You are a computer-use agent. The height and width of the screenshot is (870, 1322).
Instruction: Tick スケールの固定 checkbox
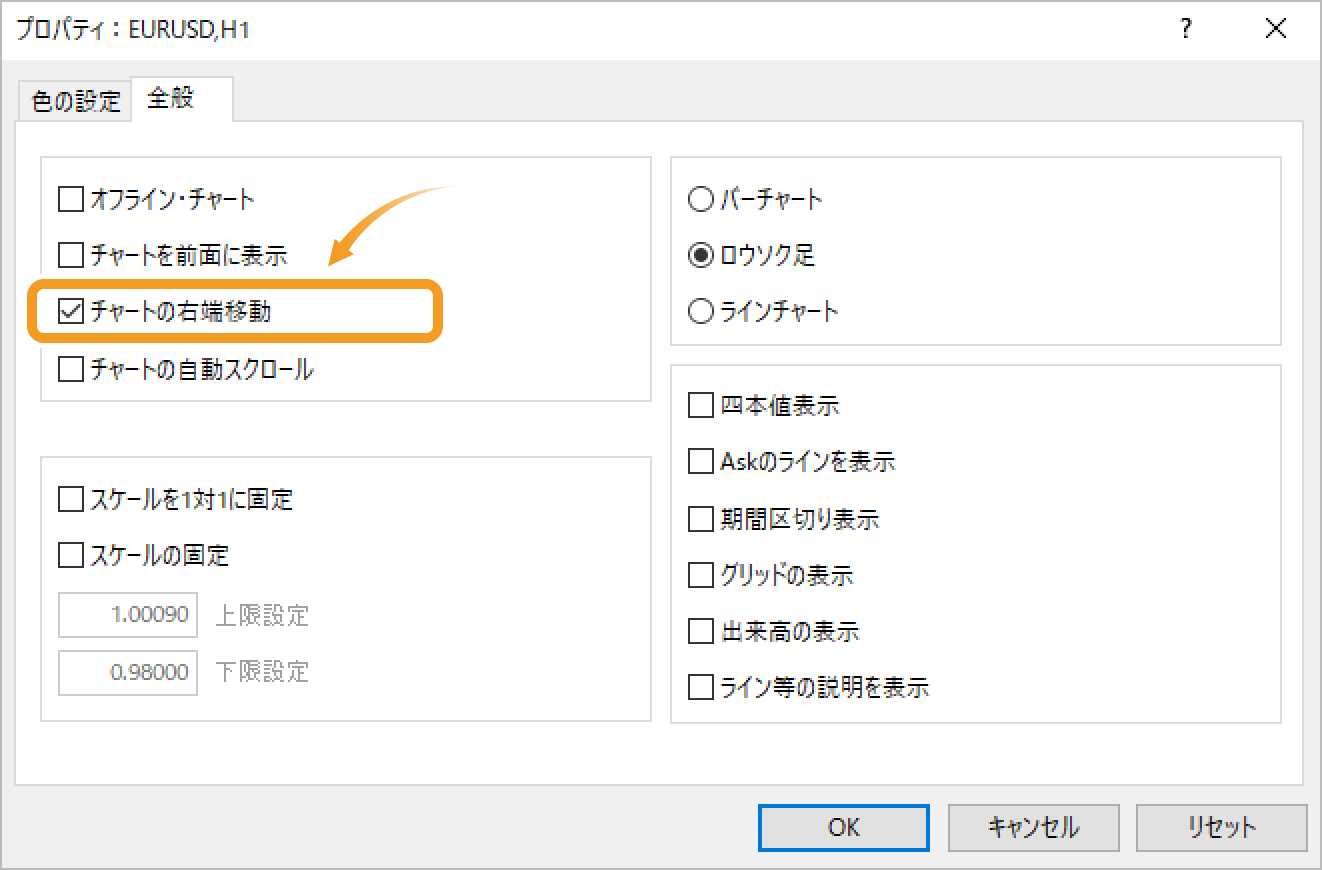[71, 555]
